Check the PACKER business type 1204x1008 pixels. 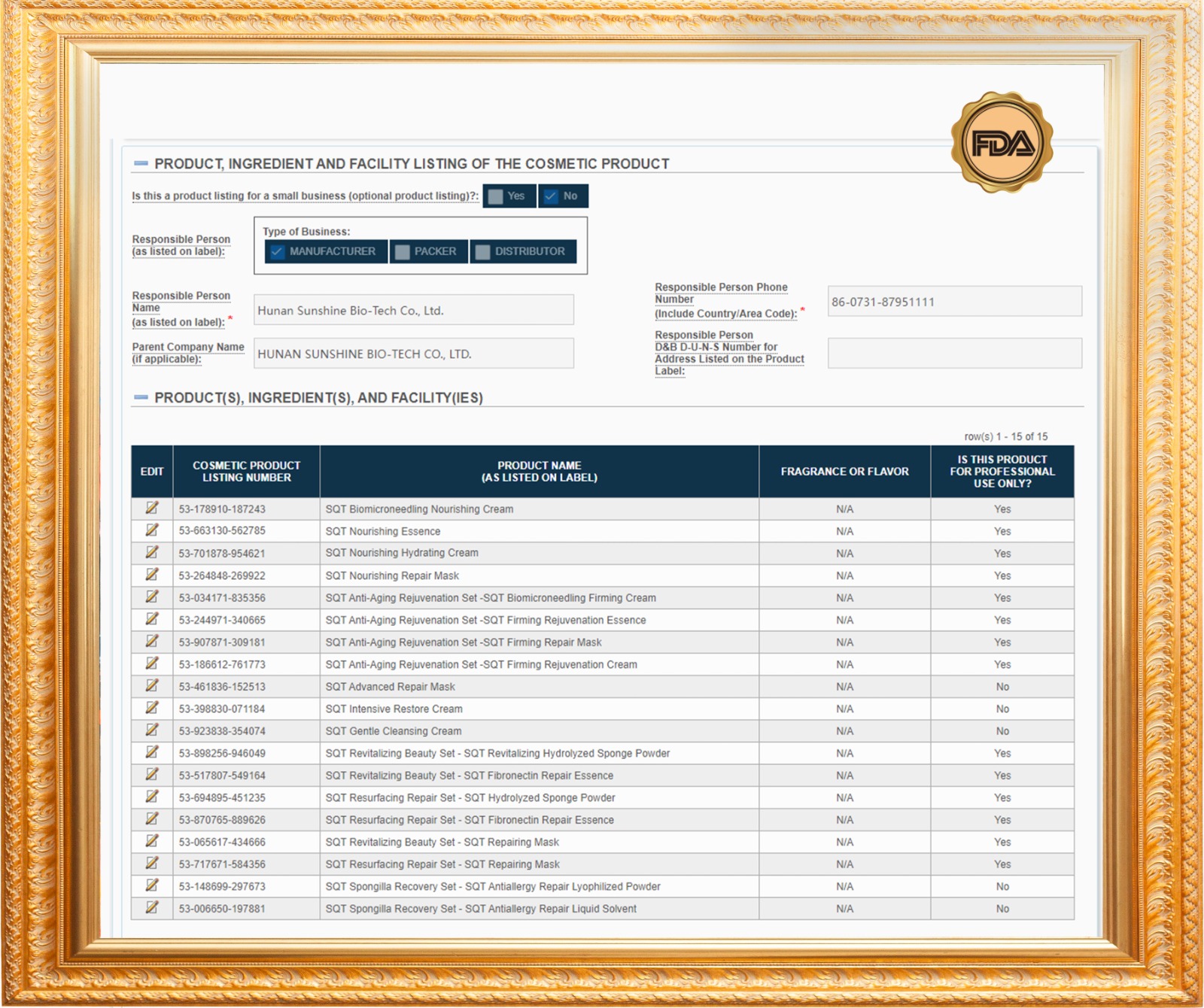tap(429, 251)
